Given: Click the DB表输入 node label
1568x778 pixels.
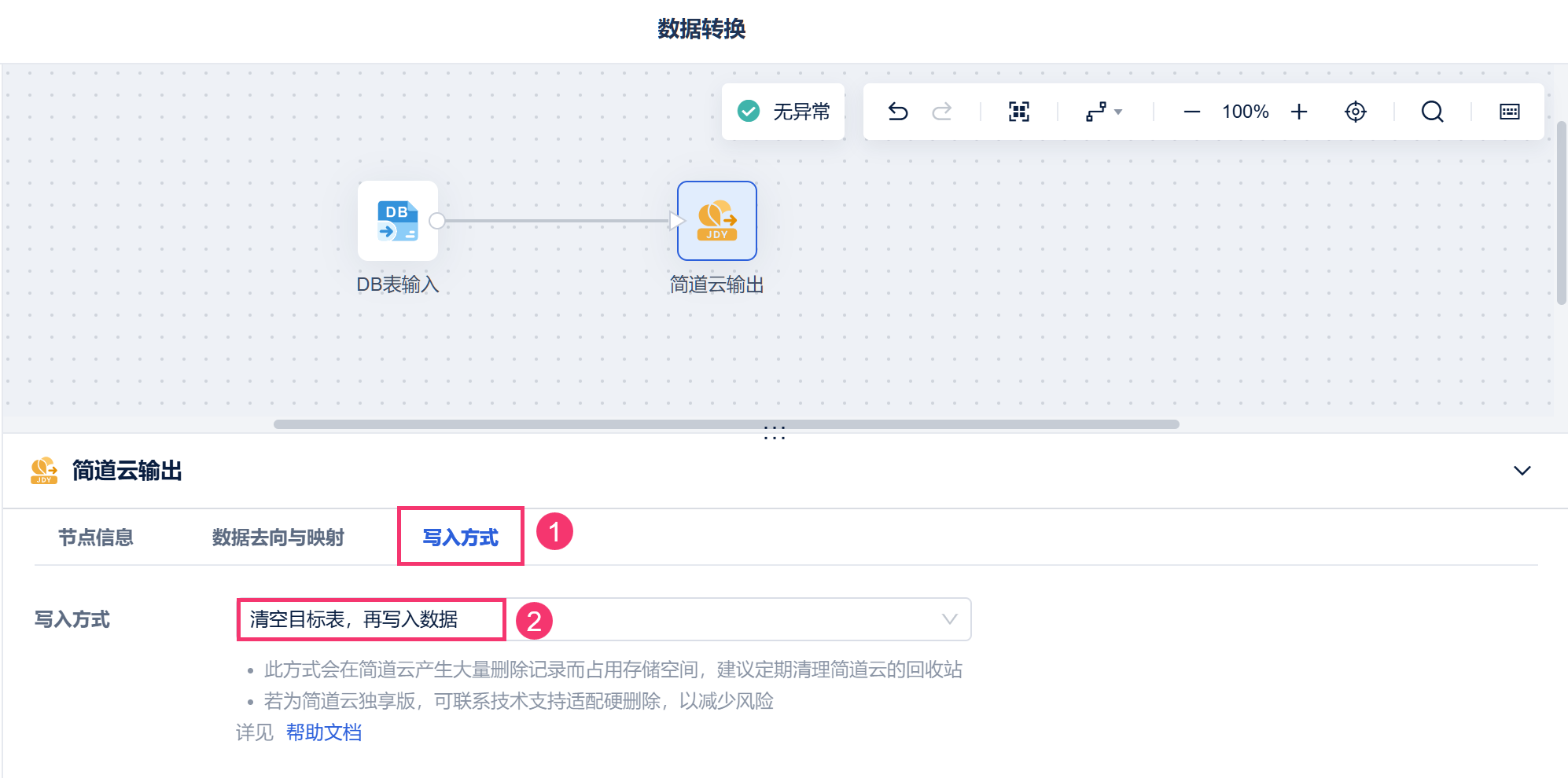Looking at the screenshot, I should [398, 284].
